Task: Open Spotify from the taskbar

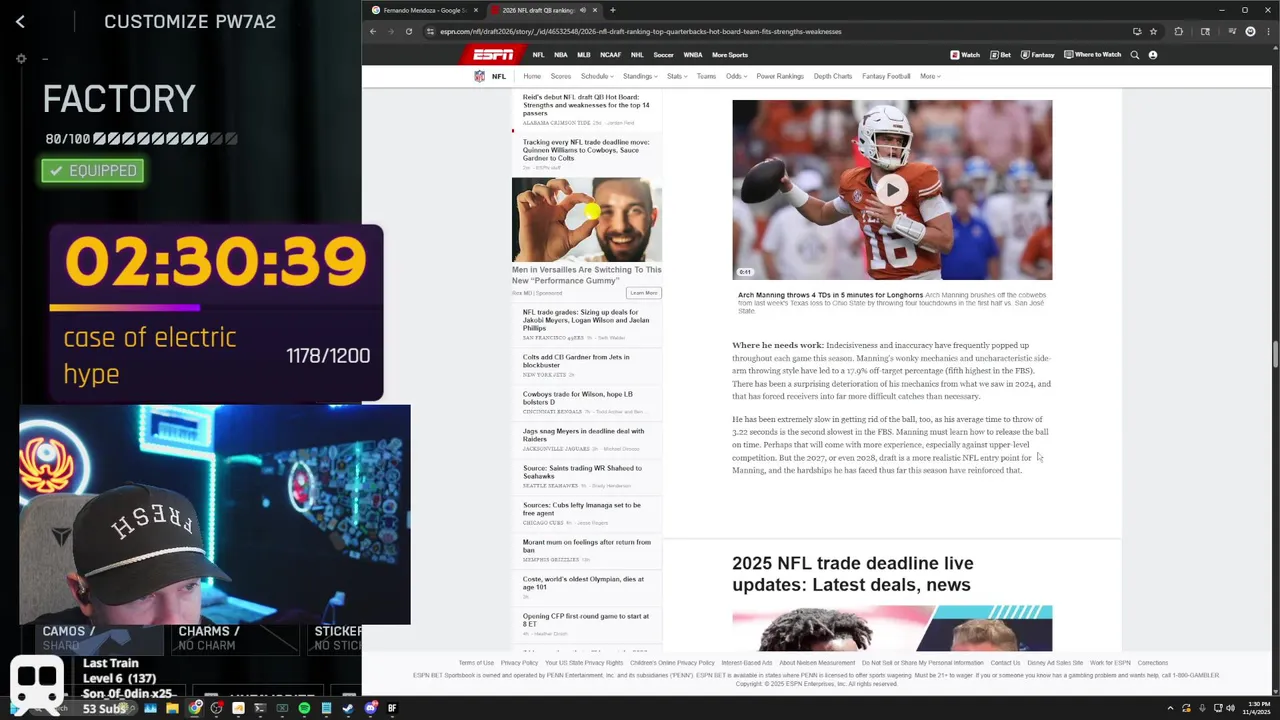Action: pyautogui.click(x=304, y=708)
